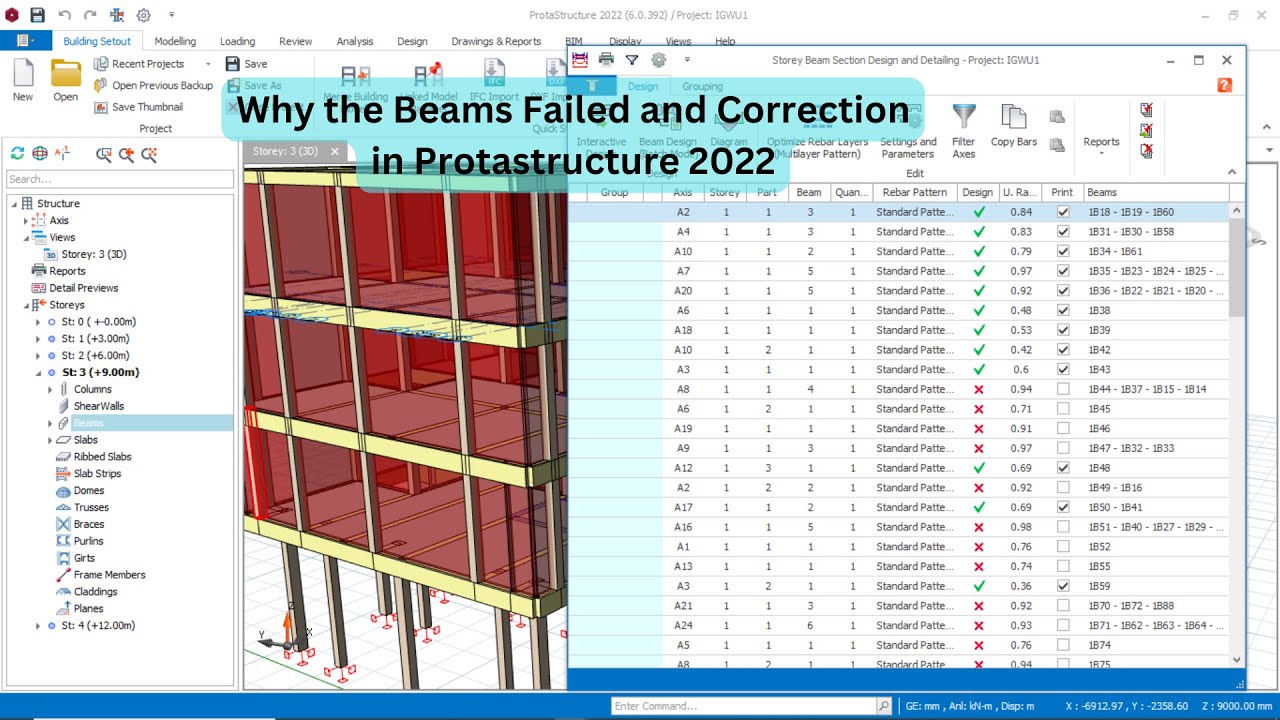This screenshot has width=1280, height=720.
Task: Enable Print checkbox for 1B46 row
Action: tap(1063, 428)
